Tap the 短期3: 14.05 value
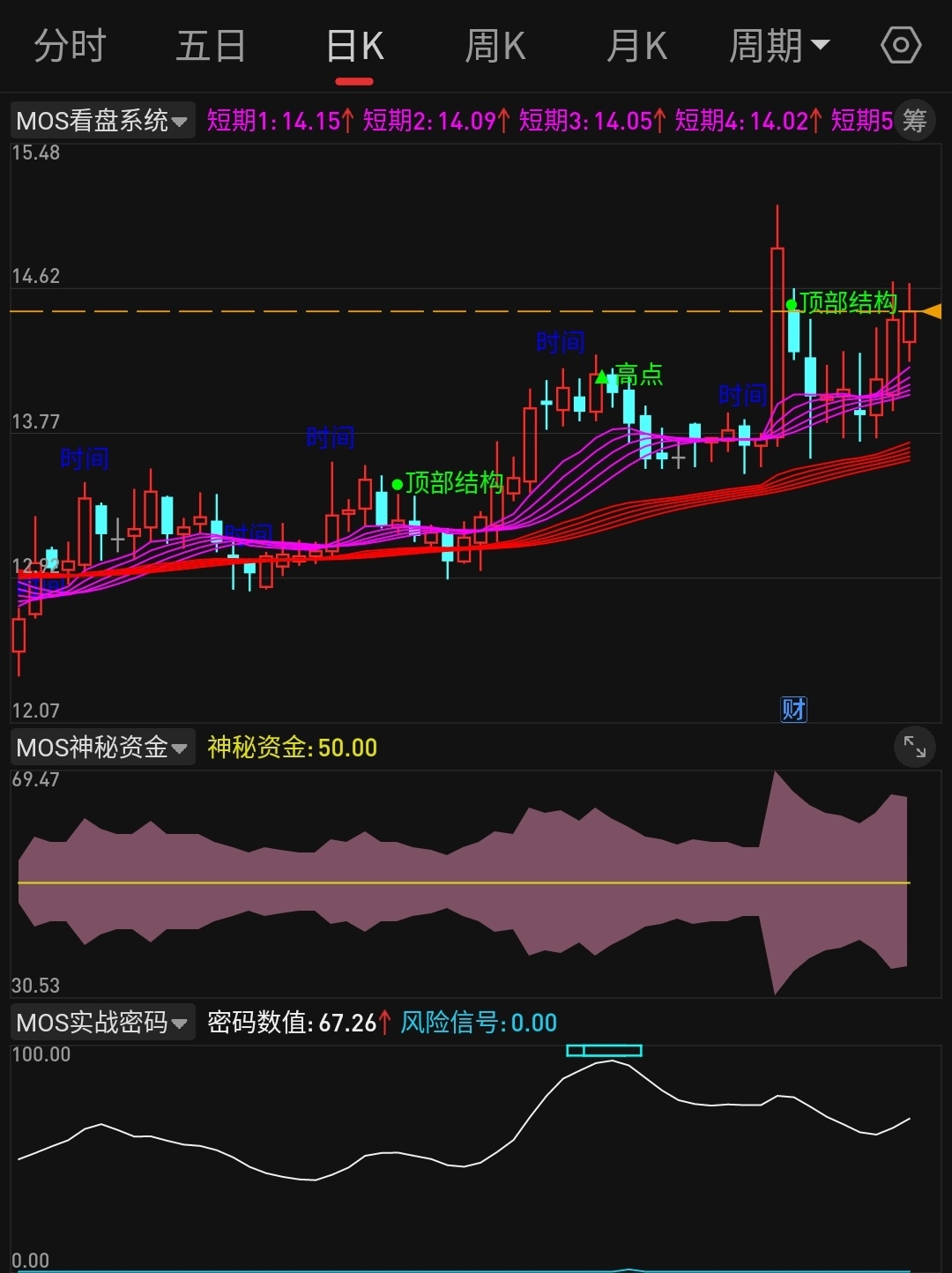The width and height of the screenshot is (952, 1273). click(592, 121)
